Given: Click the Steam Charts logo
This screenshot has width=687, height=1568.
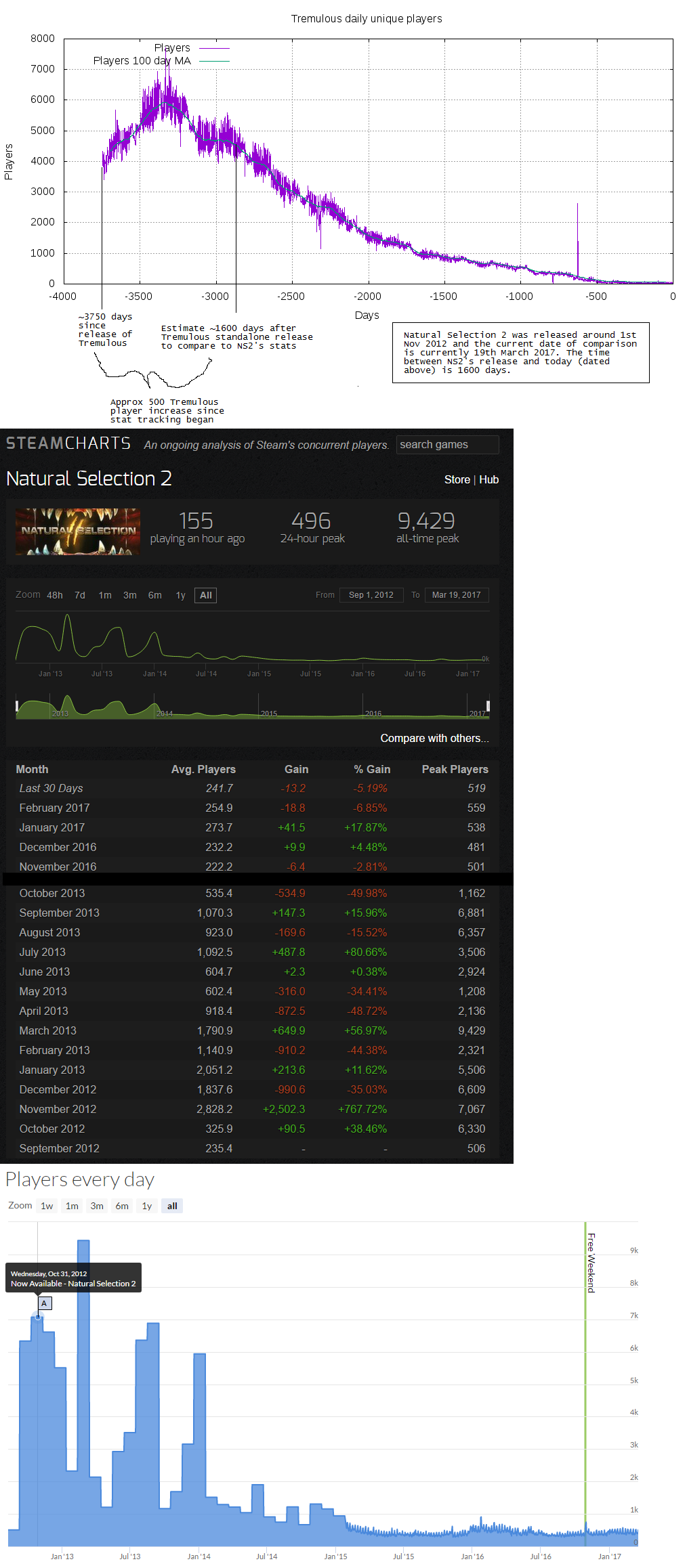Looking at the screenshot, I should 68,443.
